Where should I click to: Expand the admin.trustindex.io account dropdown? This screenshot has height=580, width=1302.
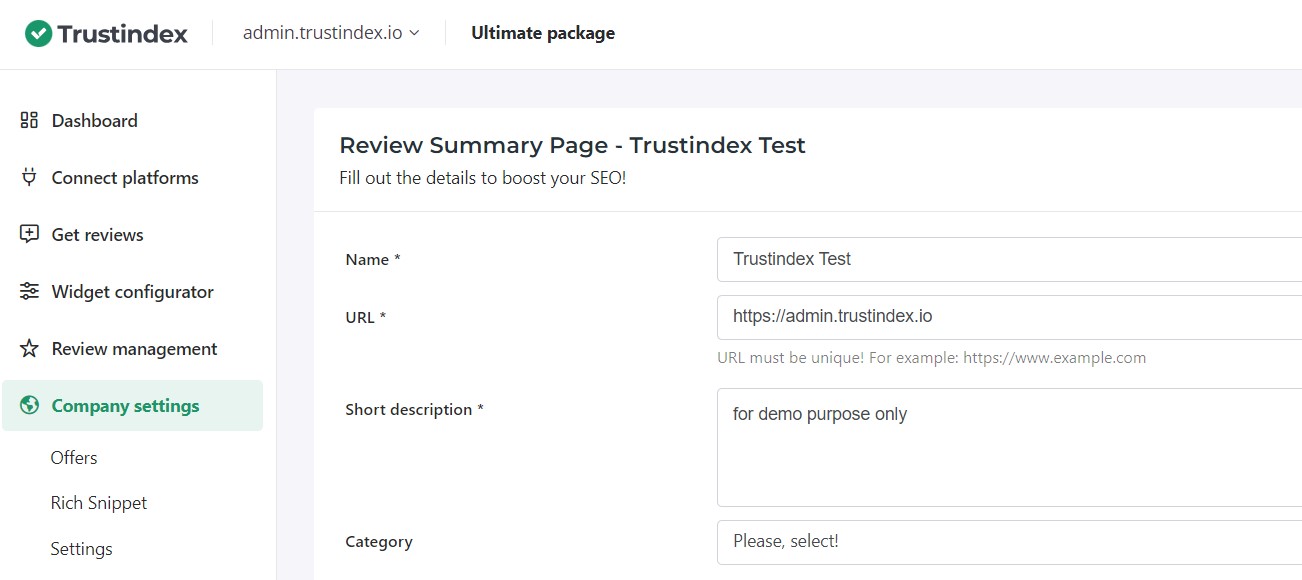[331, 33]
